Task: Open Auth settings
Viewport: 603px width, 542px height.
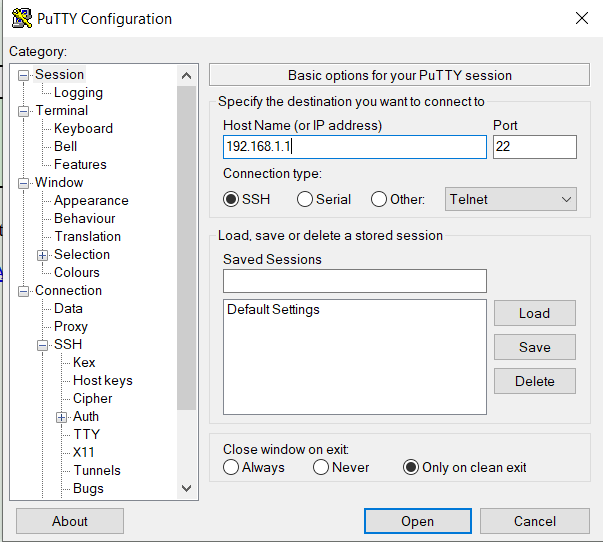Action: pyautogui.click(x=86, y=417)
